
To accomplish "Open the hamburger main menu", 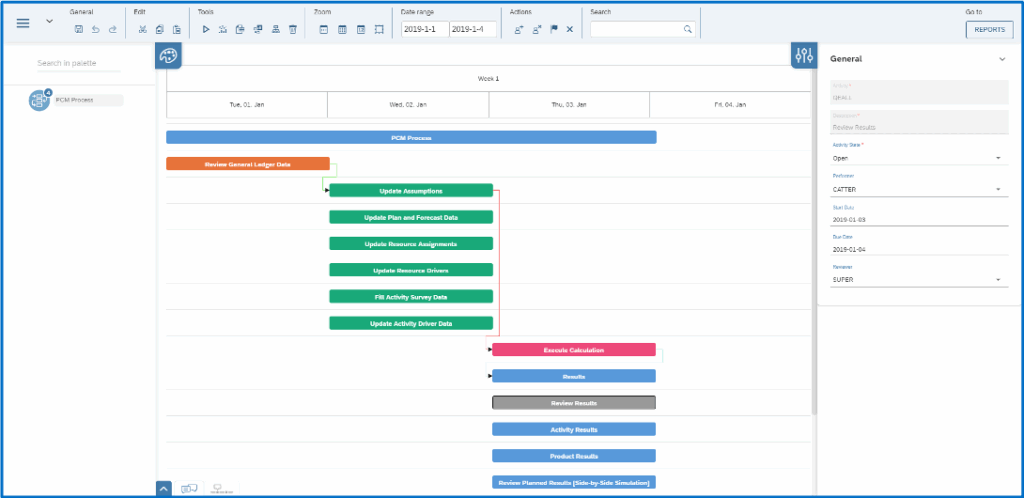I will click(23, 22).
